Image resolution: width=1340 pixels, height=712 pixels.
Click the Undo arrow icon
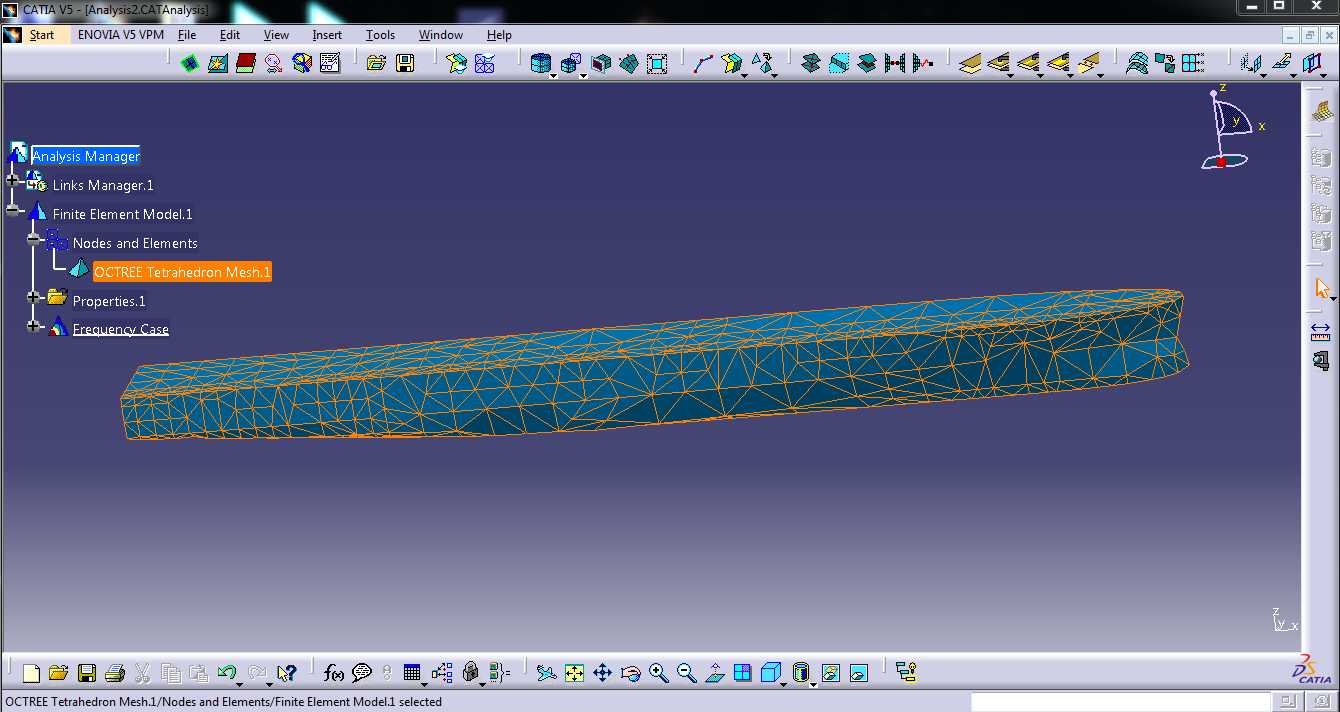227,673
